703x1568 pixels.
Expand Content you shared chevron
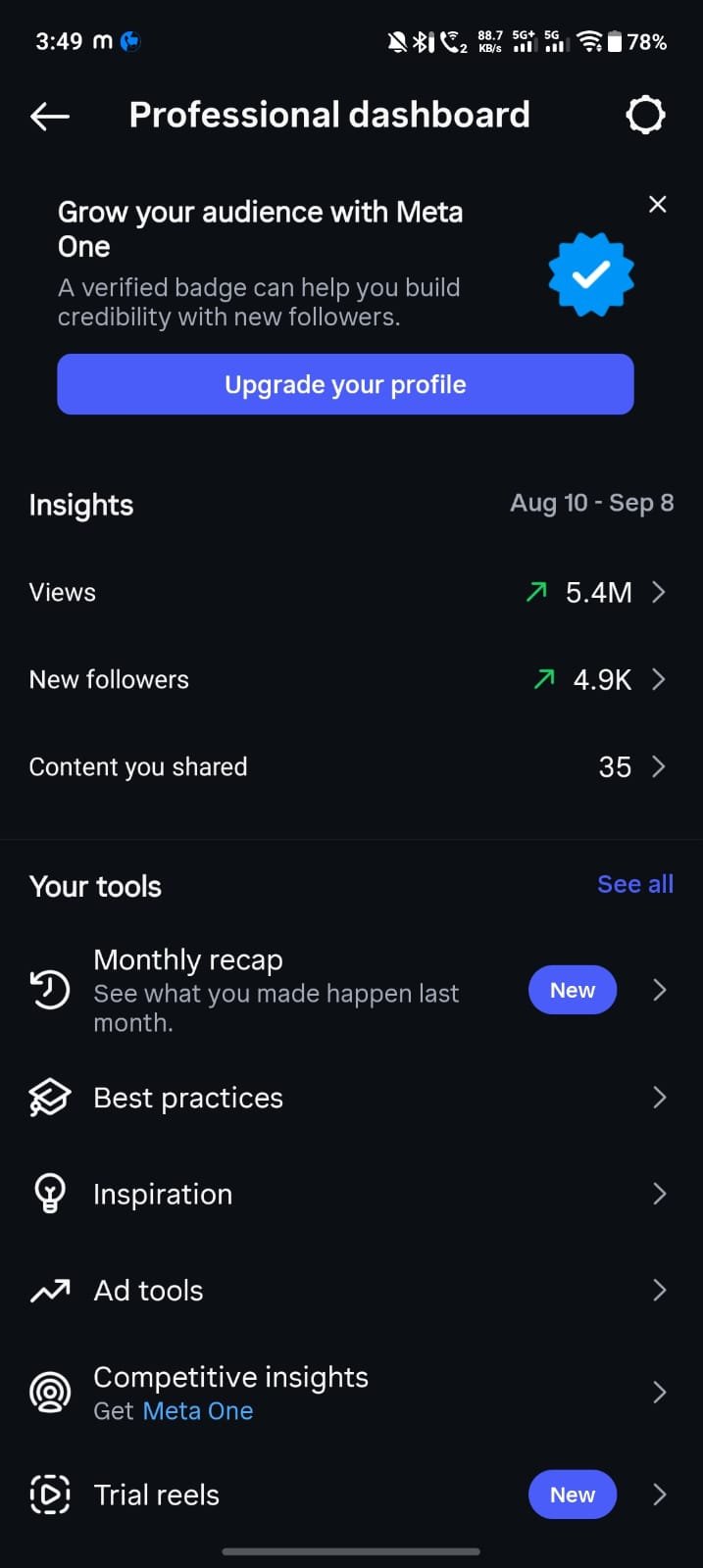(659, 766)
